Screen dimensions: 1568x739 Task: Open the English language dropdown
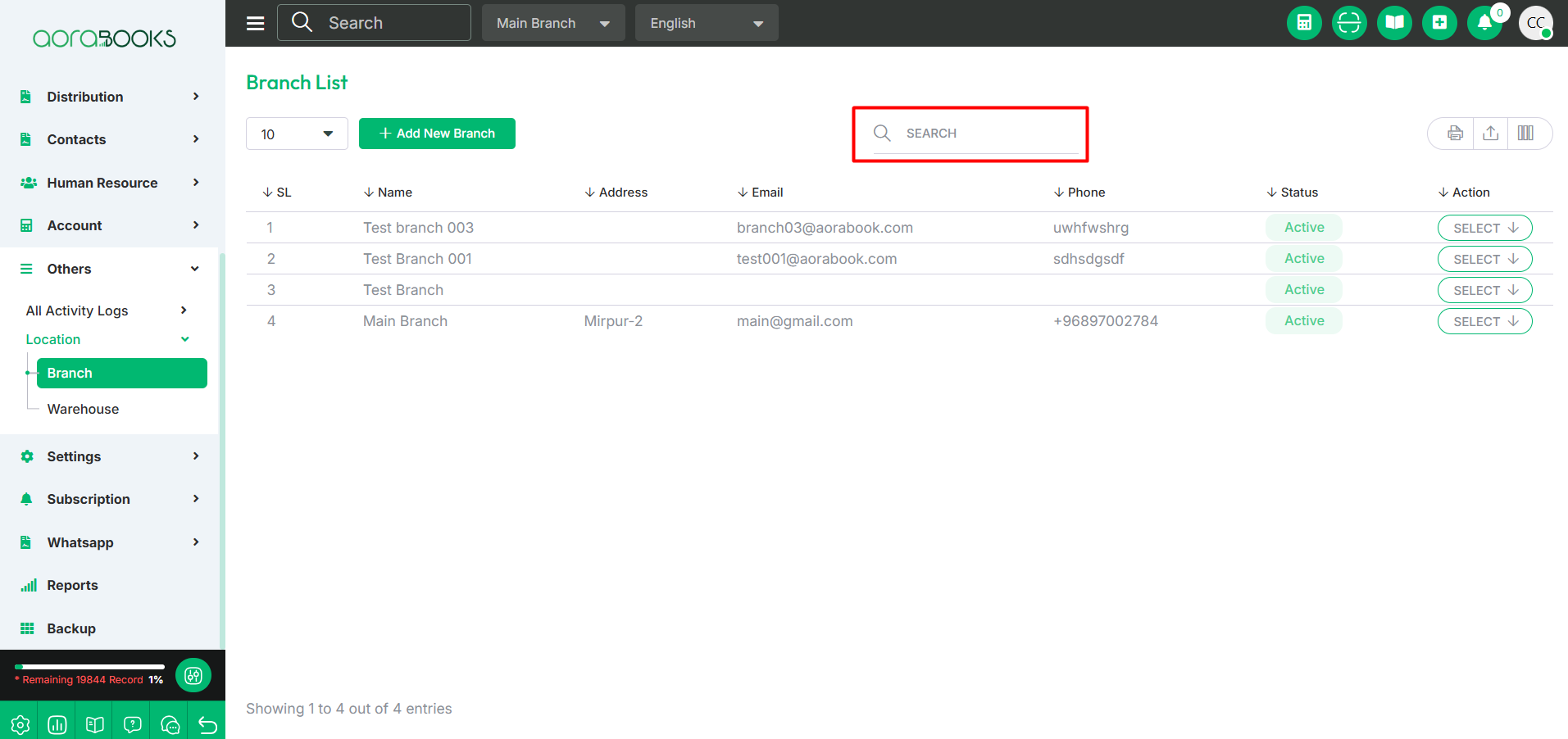[707, 23]
